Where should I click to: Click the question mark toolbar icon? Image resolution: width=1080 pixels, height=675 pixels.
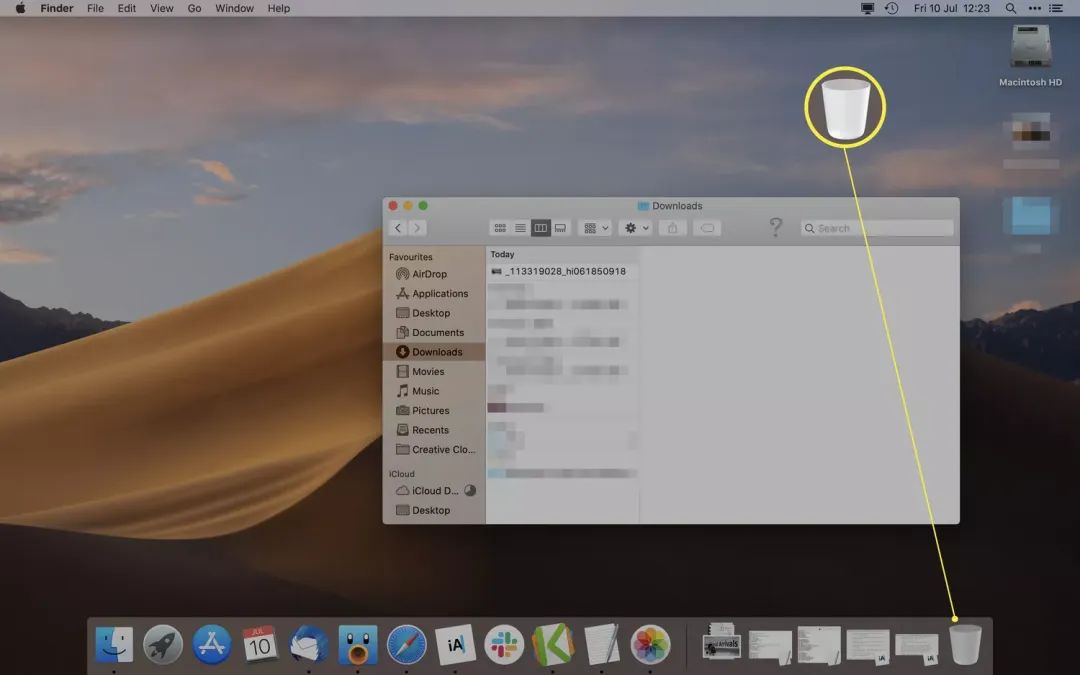[x=776, y=227]
